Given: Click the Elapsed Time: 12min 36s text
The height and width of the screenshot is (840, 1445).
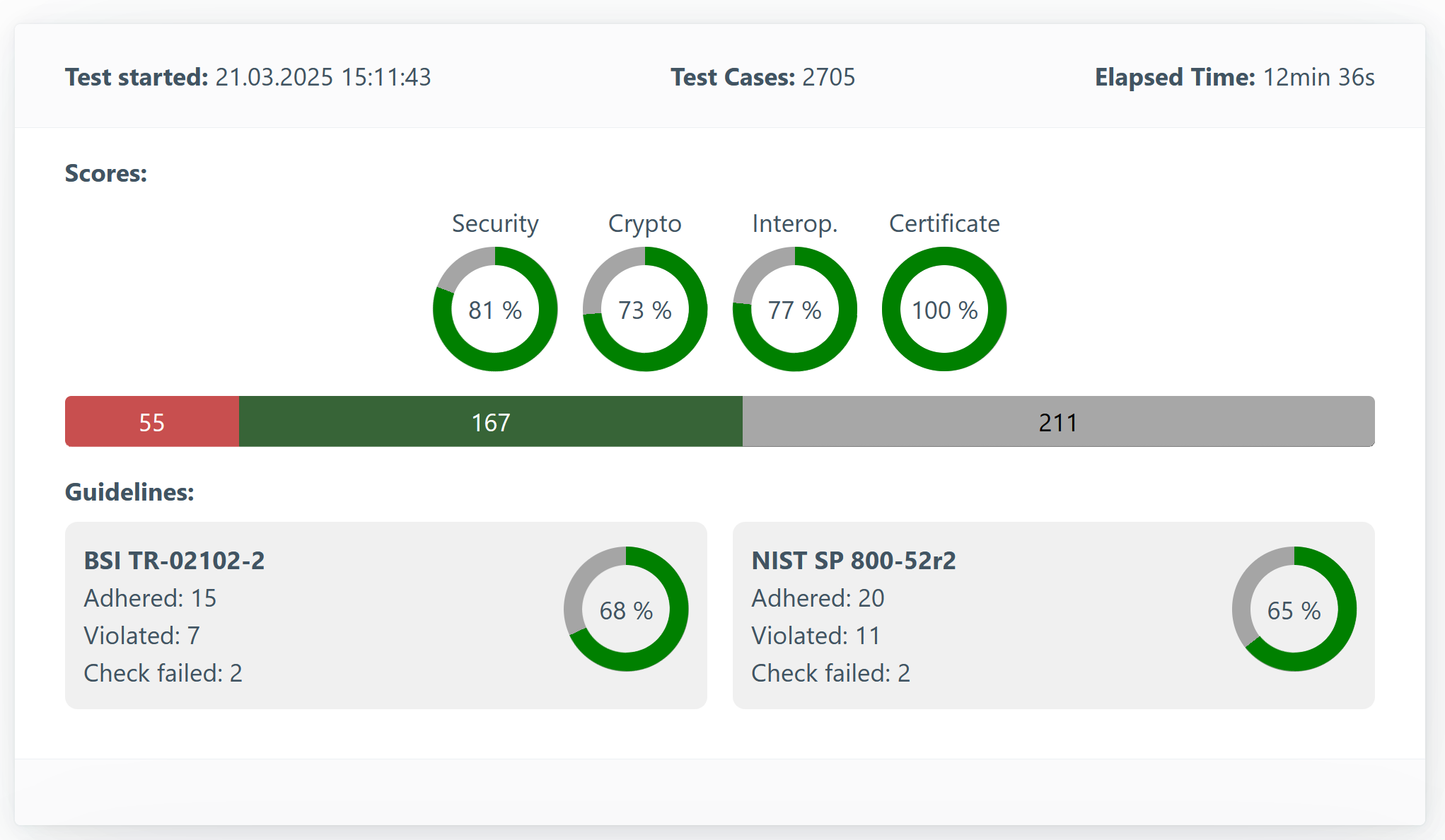Looking at the screenshot, I should click(x=1235, y=77).
